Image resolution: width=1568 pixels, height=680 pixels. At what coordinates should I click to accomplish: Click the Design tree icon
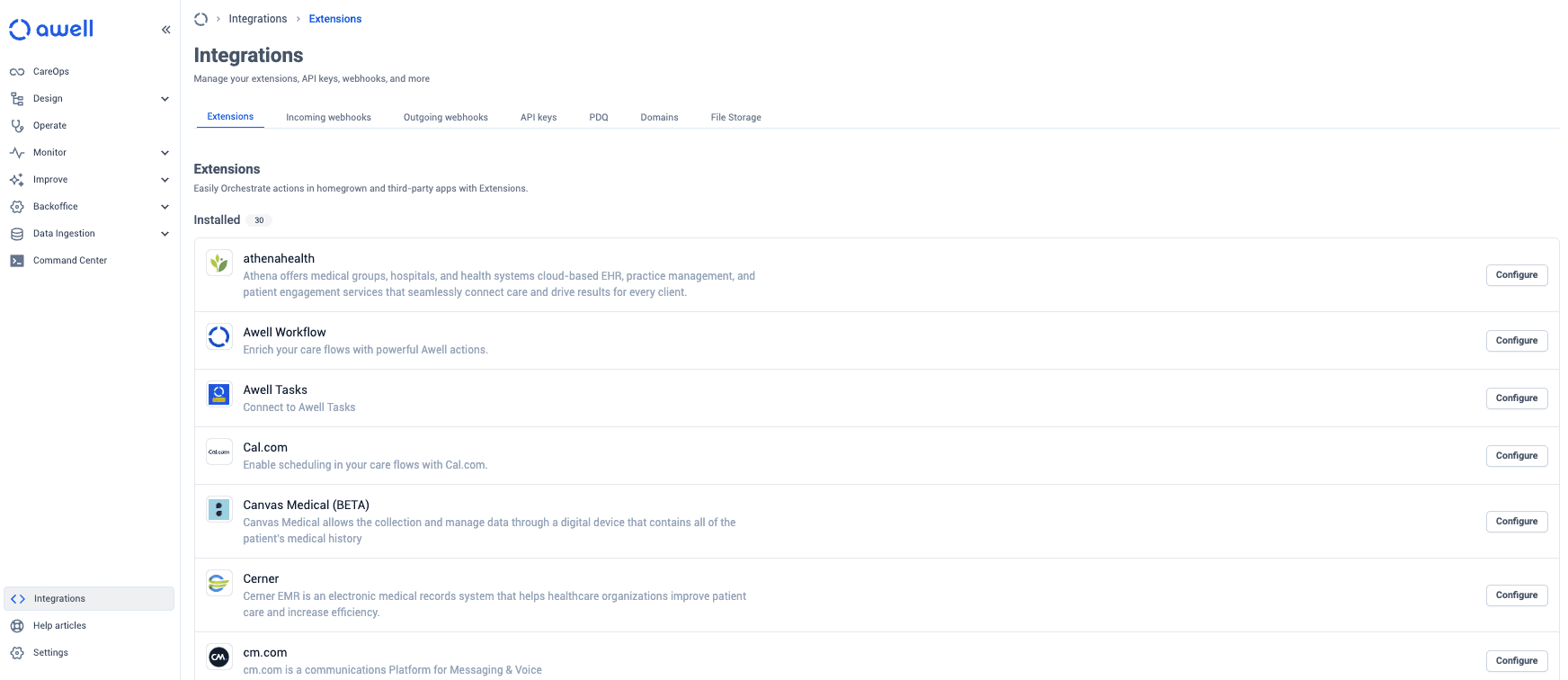(17, 99)
